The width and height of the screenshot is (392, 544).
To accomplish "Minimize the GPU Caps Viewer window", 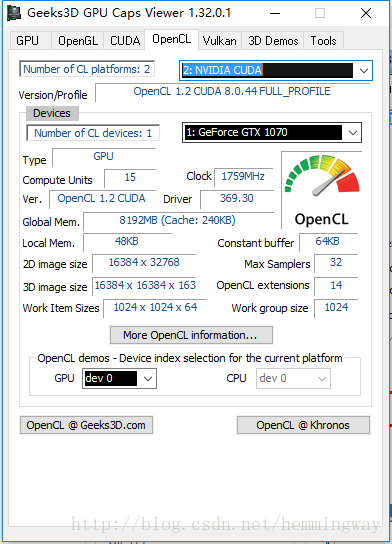I will pos(275,14).
